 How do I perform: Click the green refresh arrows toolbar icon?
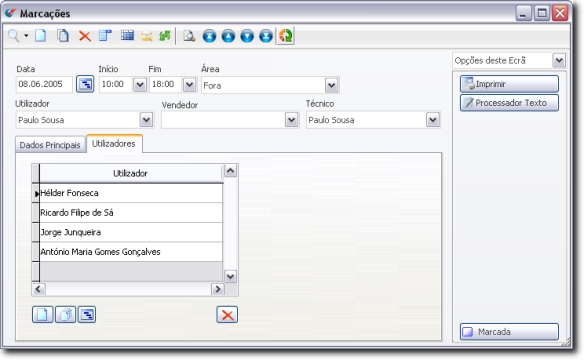[x=165, y=36]
